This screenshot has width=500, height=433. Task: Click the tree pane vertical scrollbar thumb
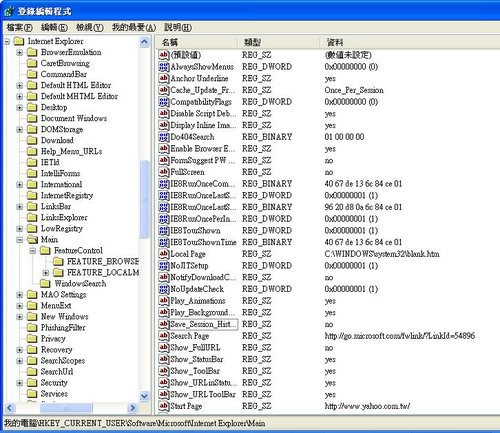point(144,199)
